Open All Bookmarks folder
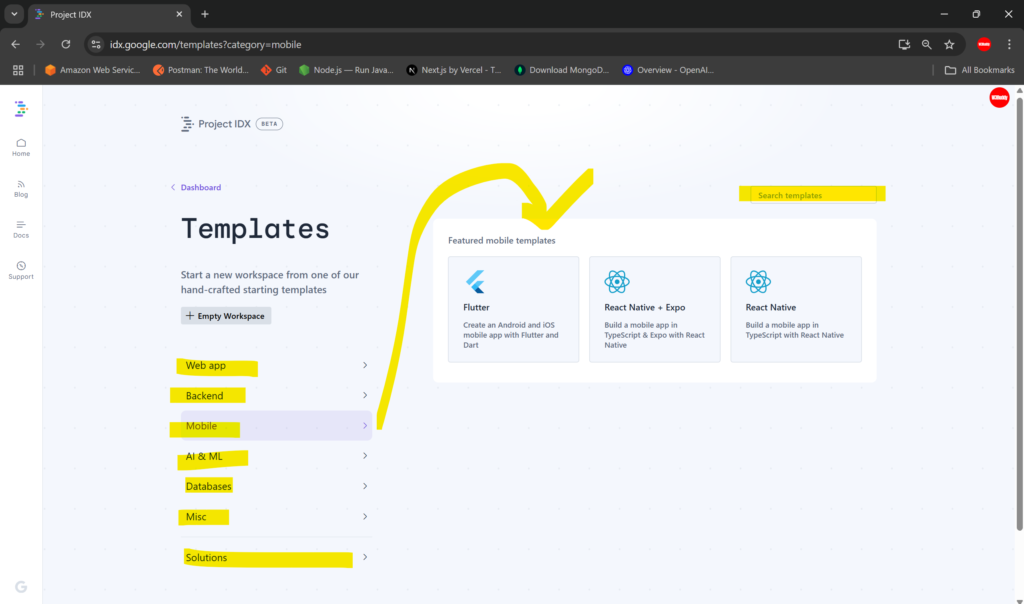The image size is (1024, 604). (980, 70)
